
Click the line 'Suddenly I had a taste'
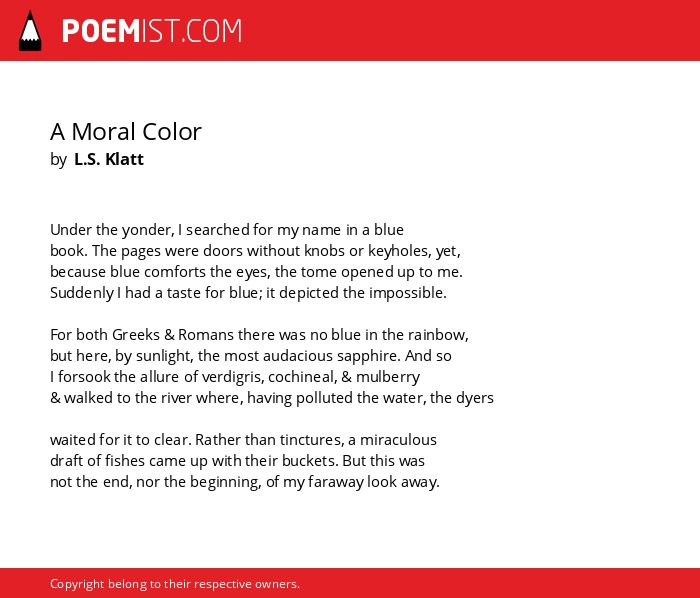[248, 293]
